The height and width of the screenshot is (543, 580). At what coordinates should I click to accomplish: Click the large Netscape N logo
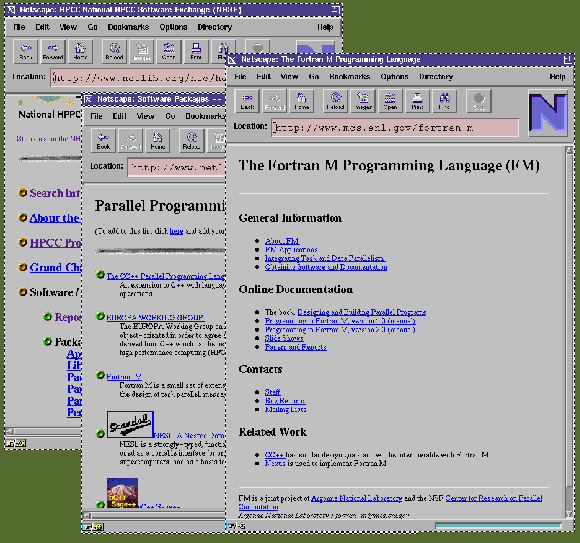click(548, 113)
